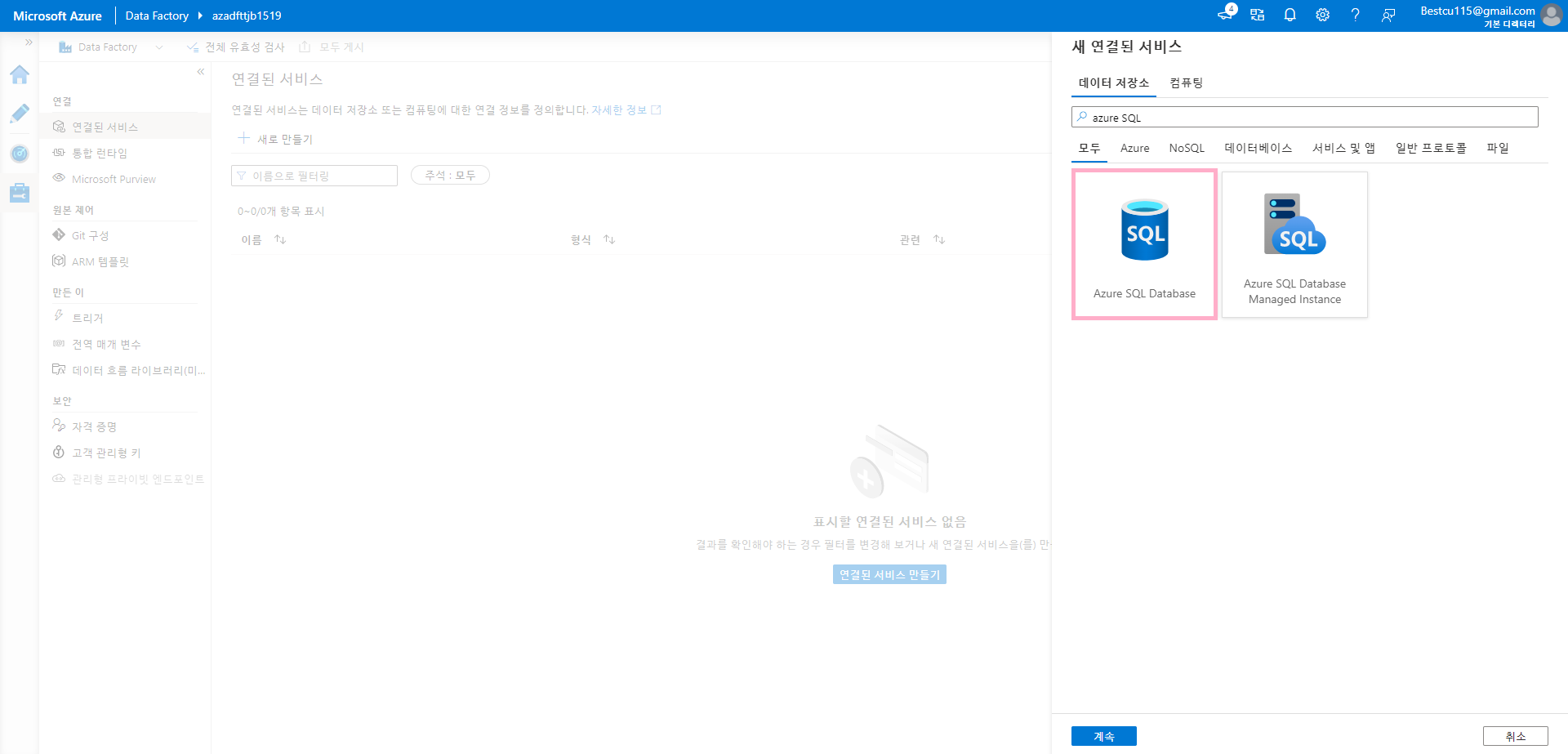This screenshot has width=1568, height=754.
Task: Open switch Data Factory icon
Action: (1258, 15)
